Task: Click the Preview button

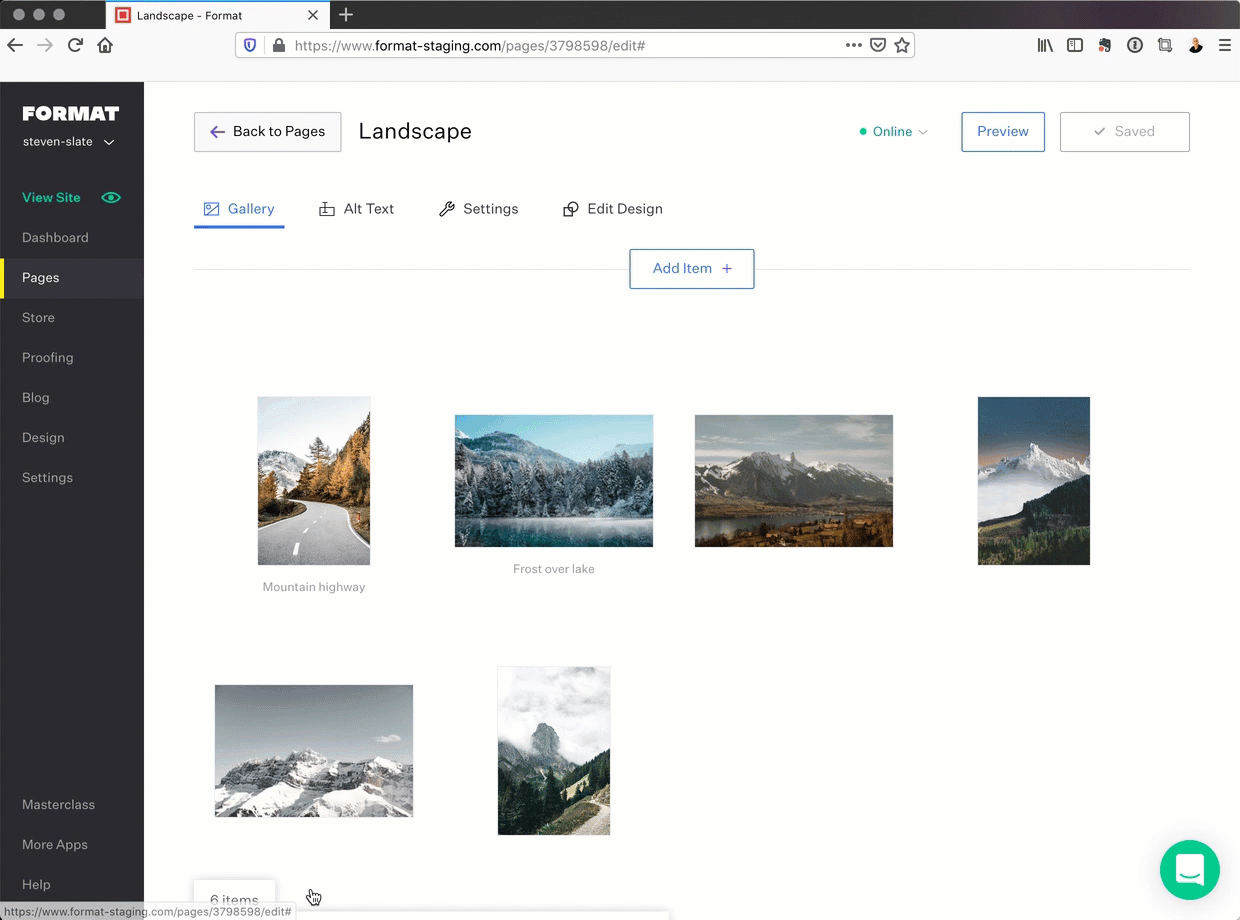Action: coord(1003,132)
